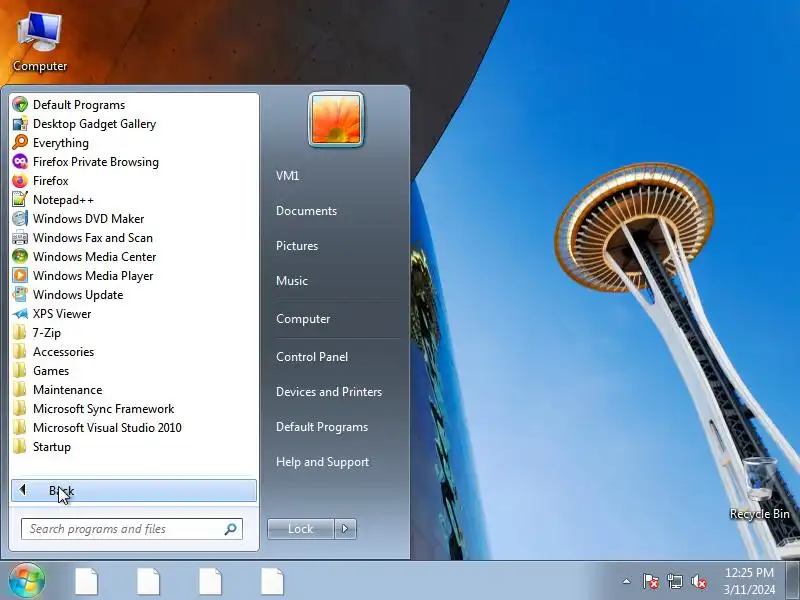Expand the Games folder
This screenshot has height=600, width=800.
[134, 370]
